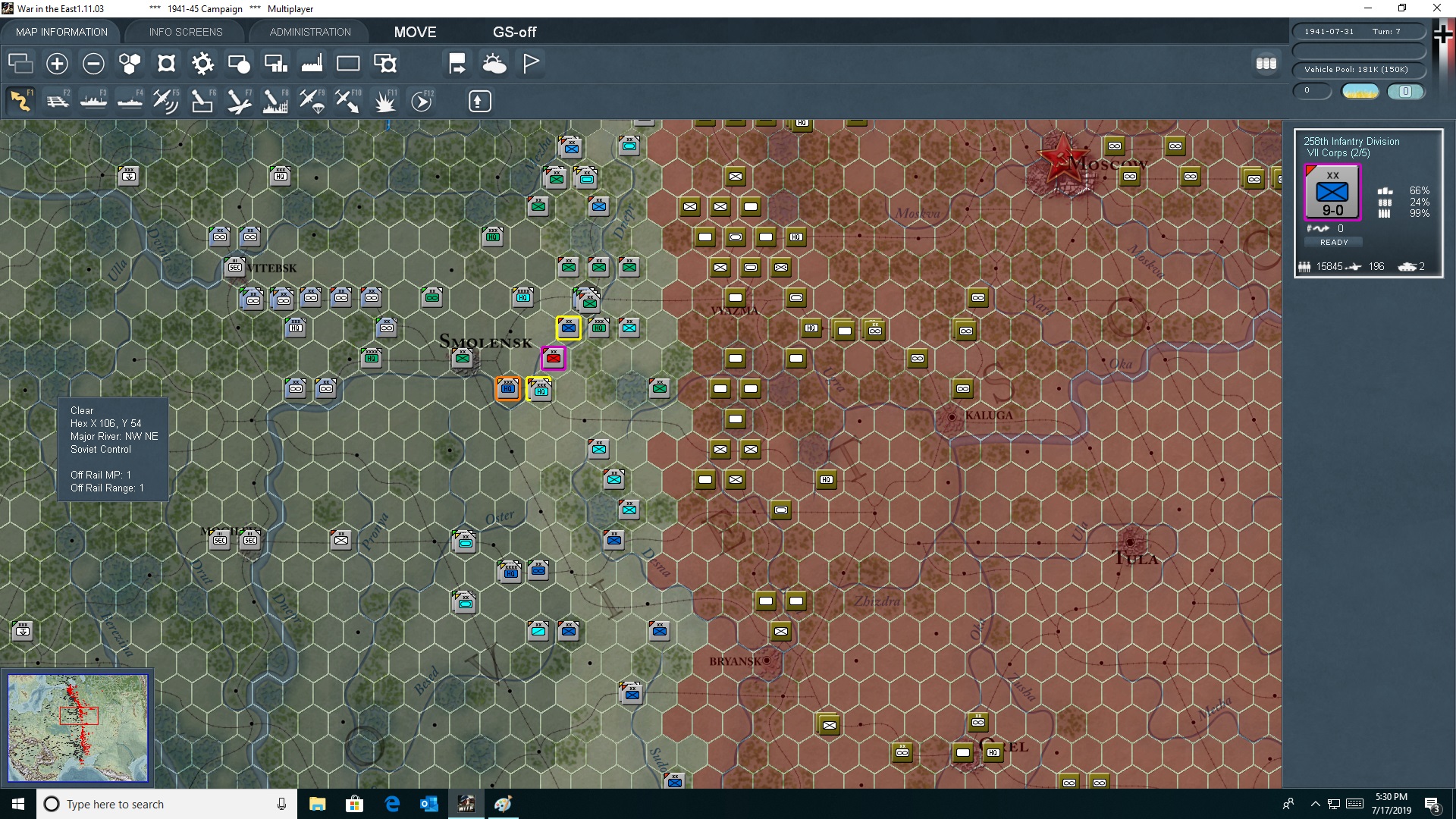
Task: Activate the F11 ground attack mode
Action: click(x=385, y=101)
